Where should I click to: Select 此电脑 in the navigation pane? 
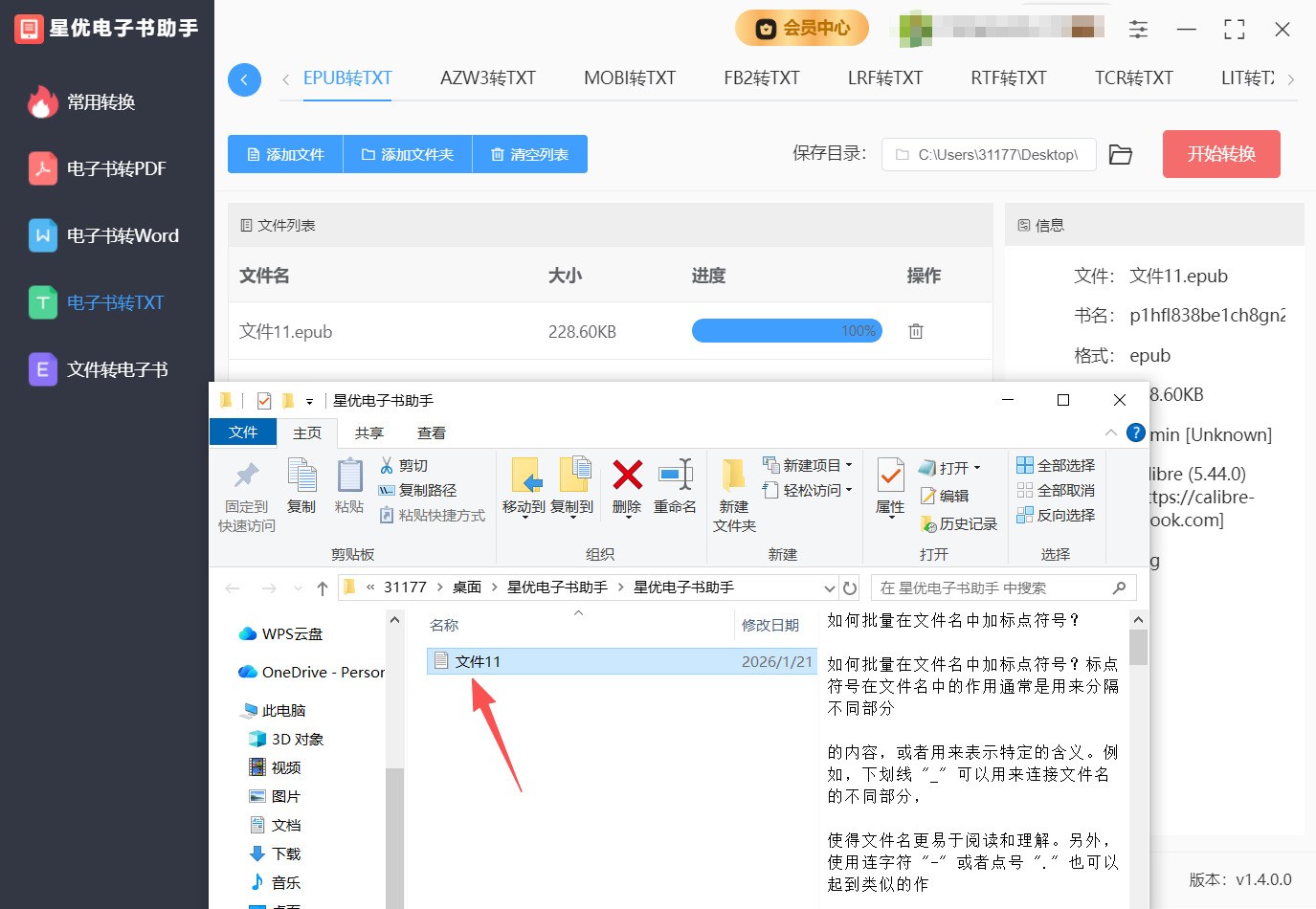click(x=274, y=711)
